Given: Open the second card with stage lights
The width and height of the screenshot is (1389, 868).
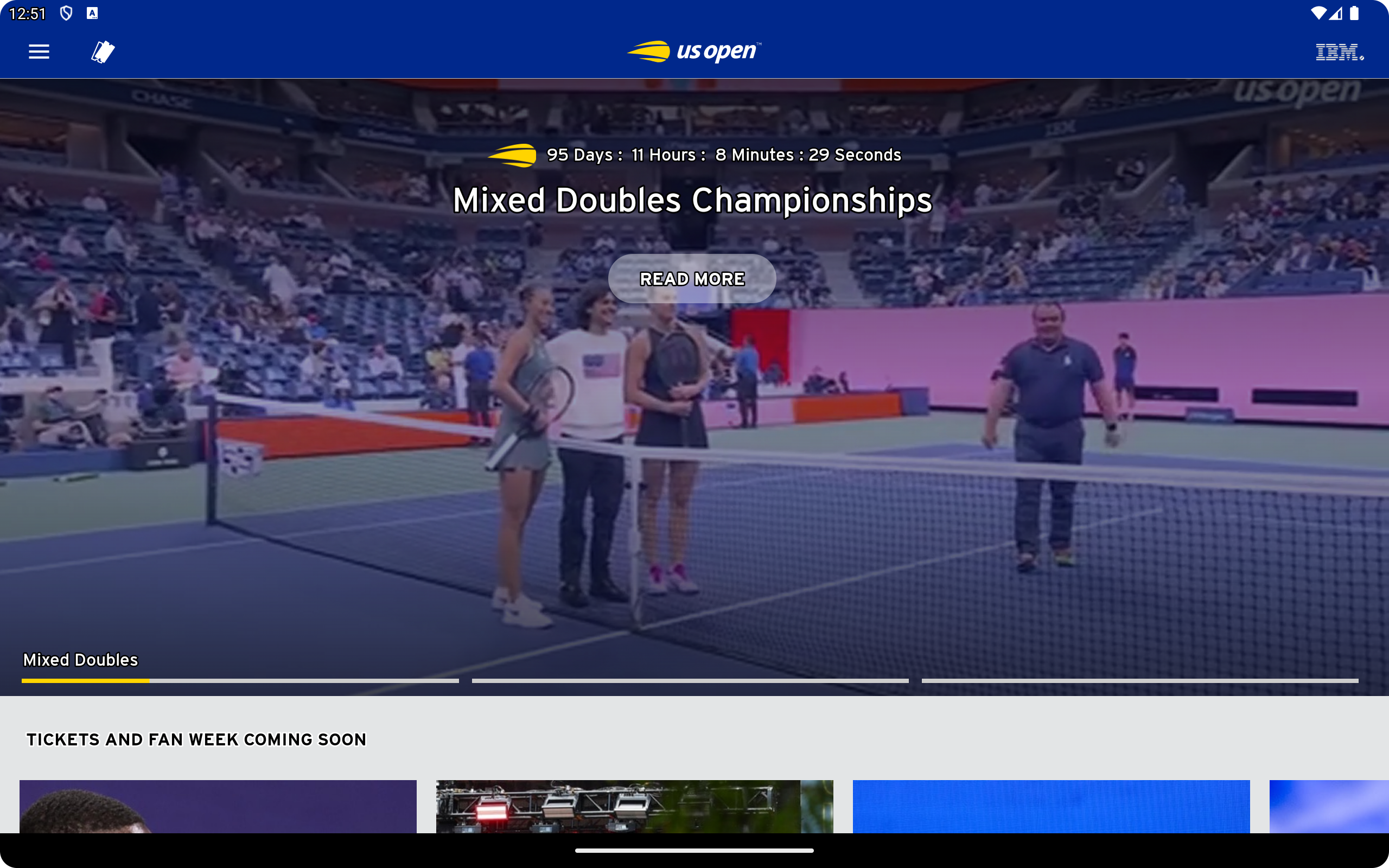Looking at the screenshot, I should (635, 807).
